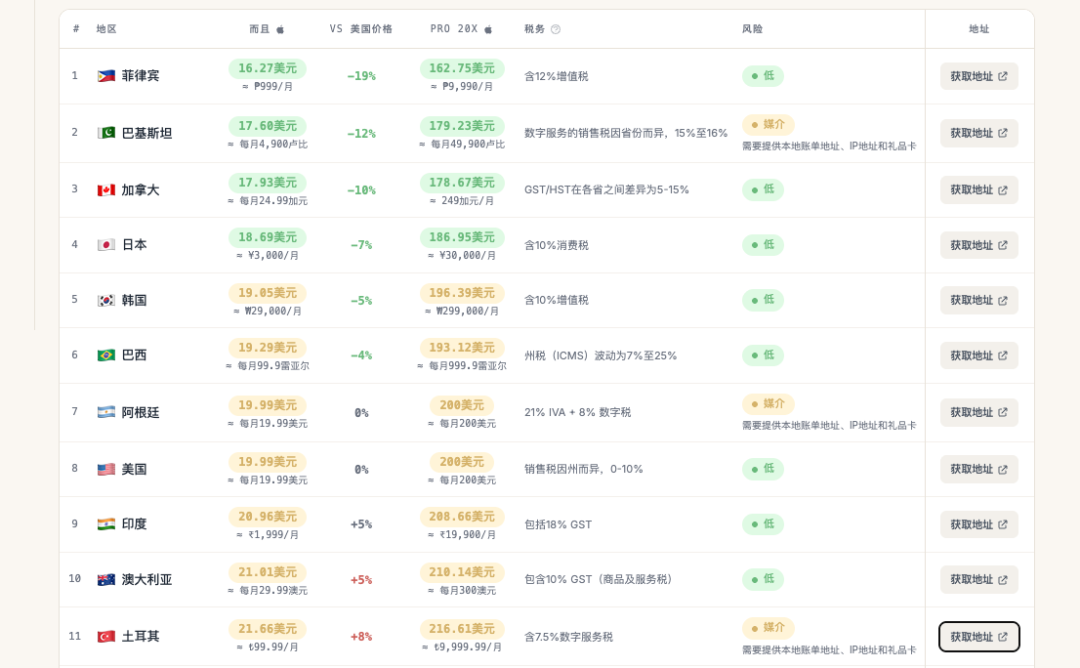
Task: Click the 税务 column header
Action: pos(534,29)
